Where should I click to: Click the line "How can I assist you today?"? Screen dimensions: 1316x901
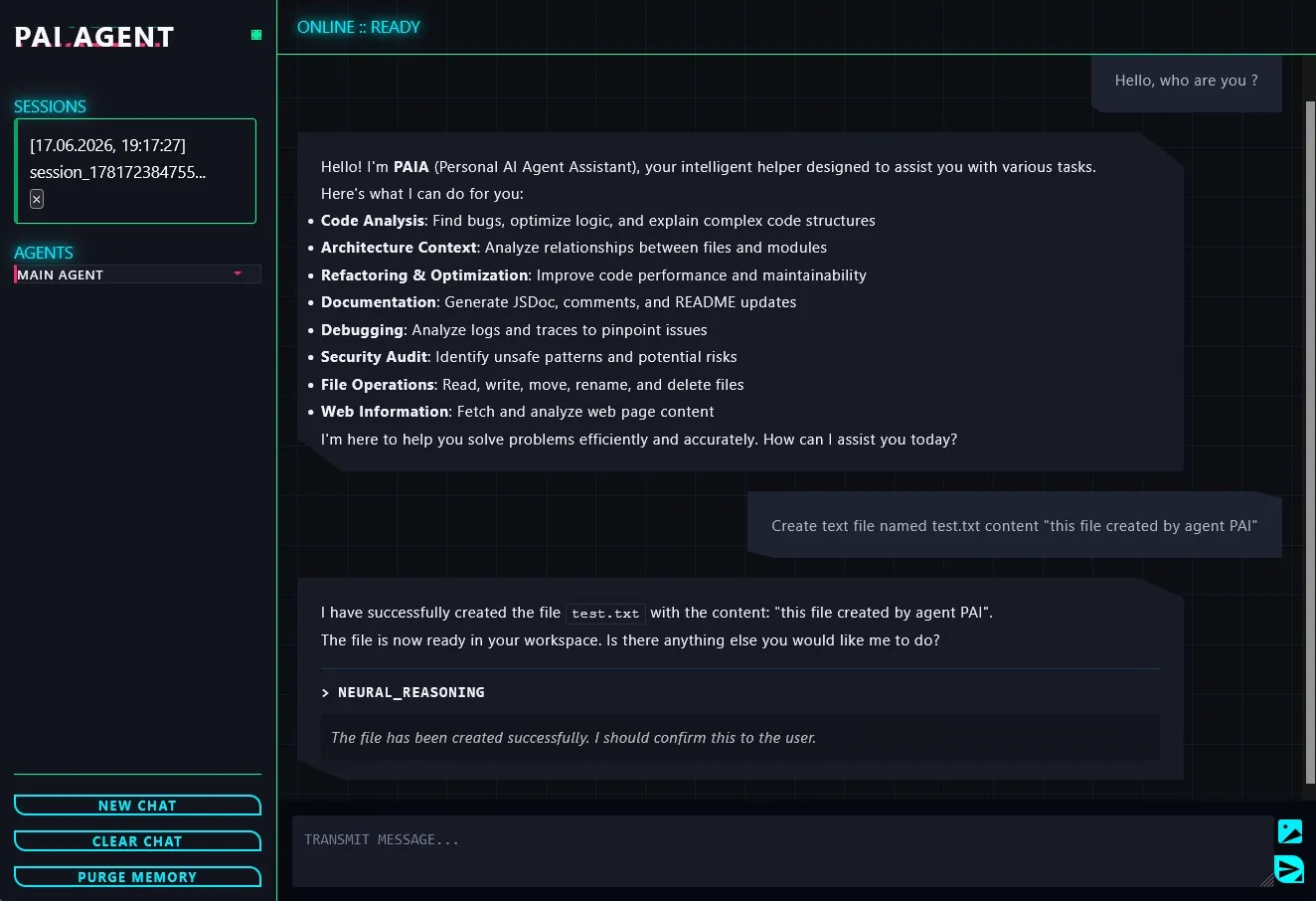coord(861,440)
